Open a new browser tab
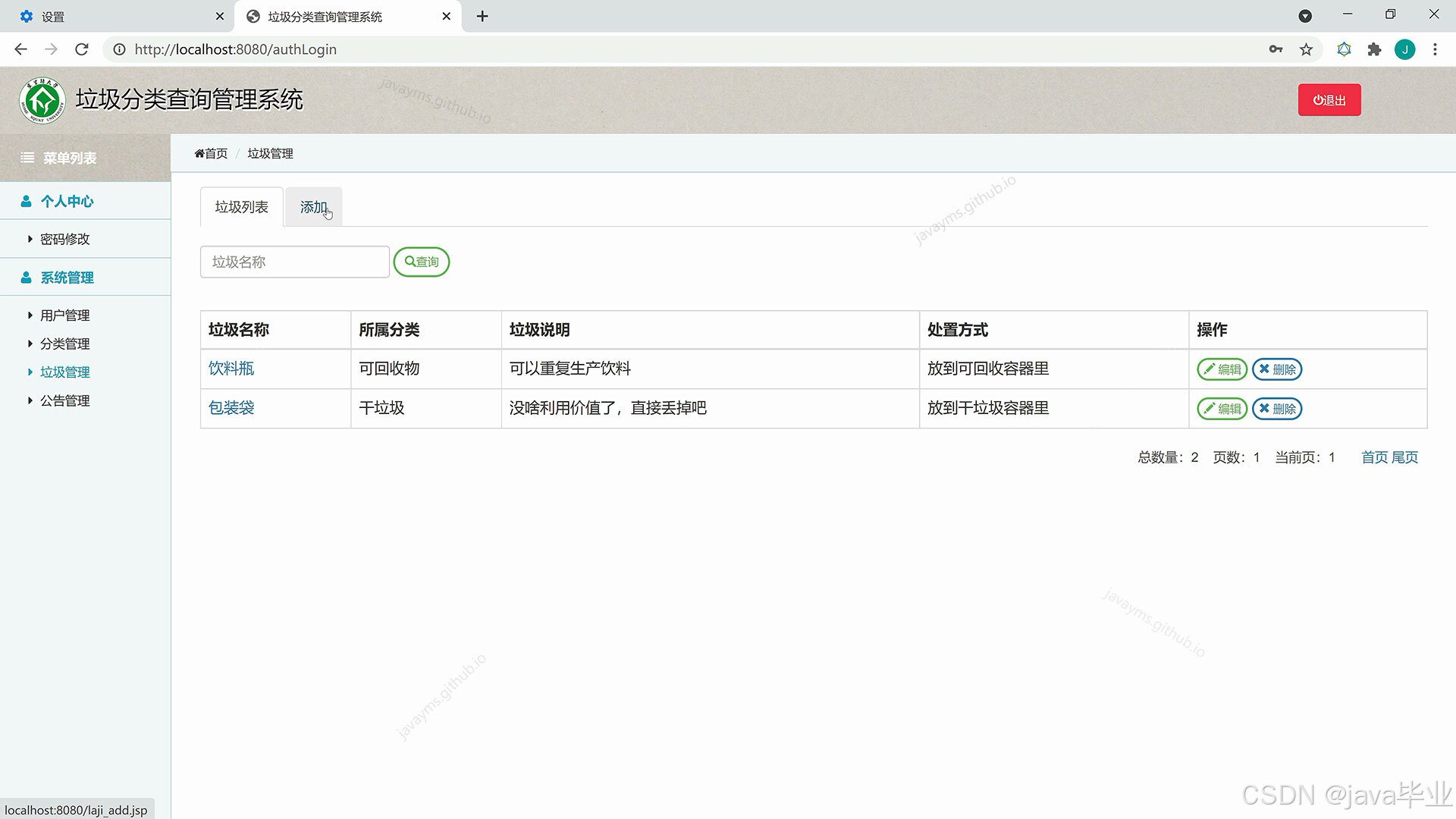 coord(482,16)
